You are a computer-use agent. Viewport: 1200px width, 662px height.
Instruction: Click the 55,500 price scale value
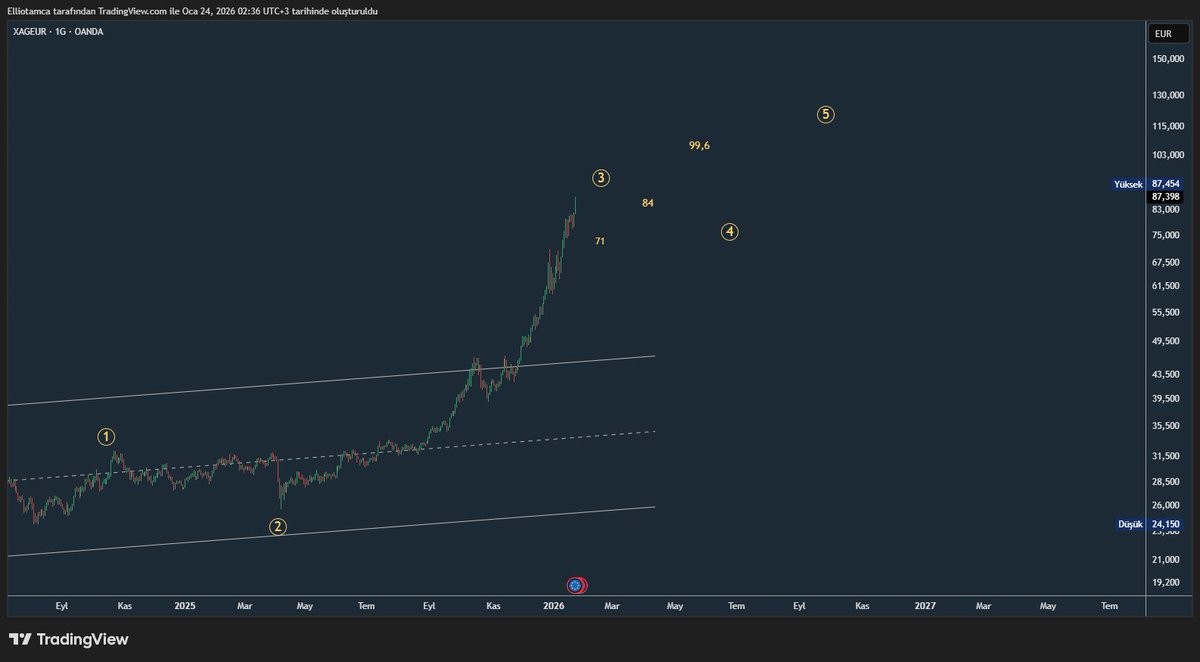[1166, 312]
